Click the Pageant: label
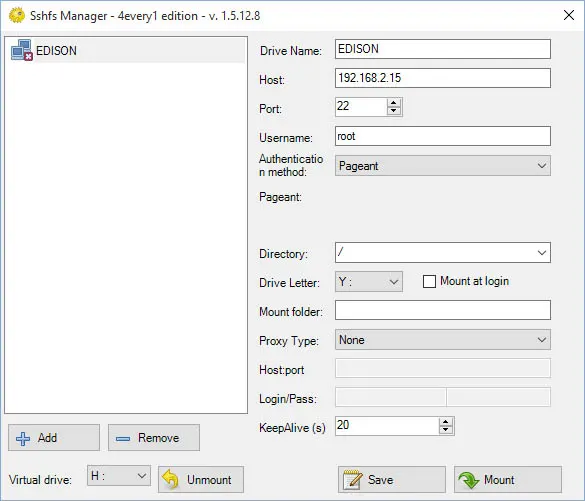585x501 pixels. [x=280, y=197]
